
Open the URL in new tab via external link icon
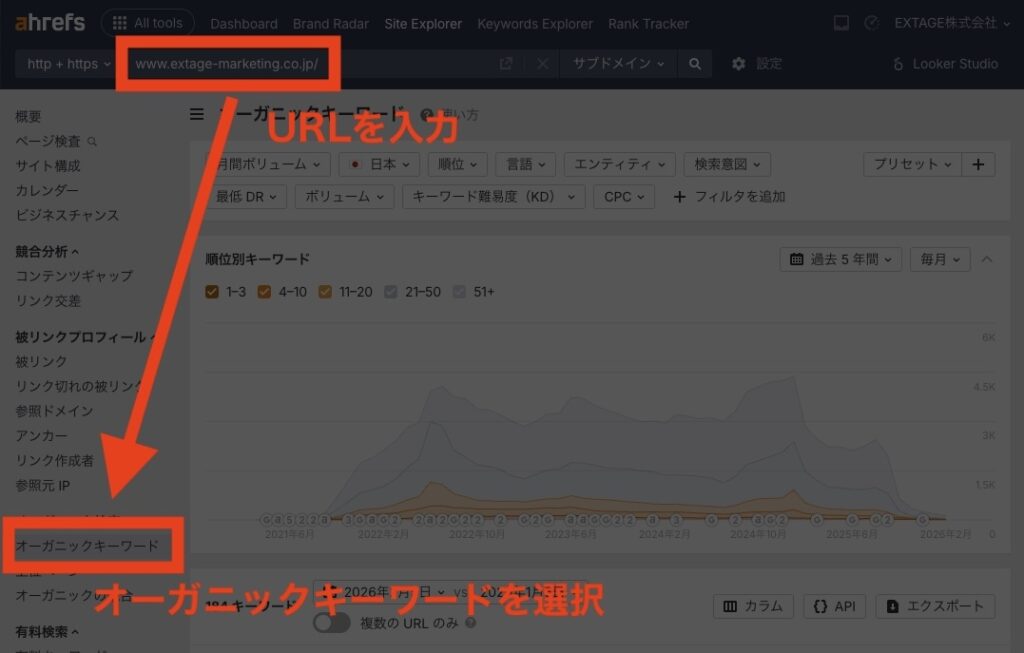pyautogui.click(x=507, y=63)
